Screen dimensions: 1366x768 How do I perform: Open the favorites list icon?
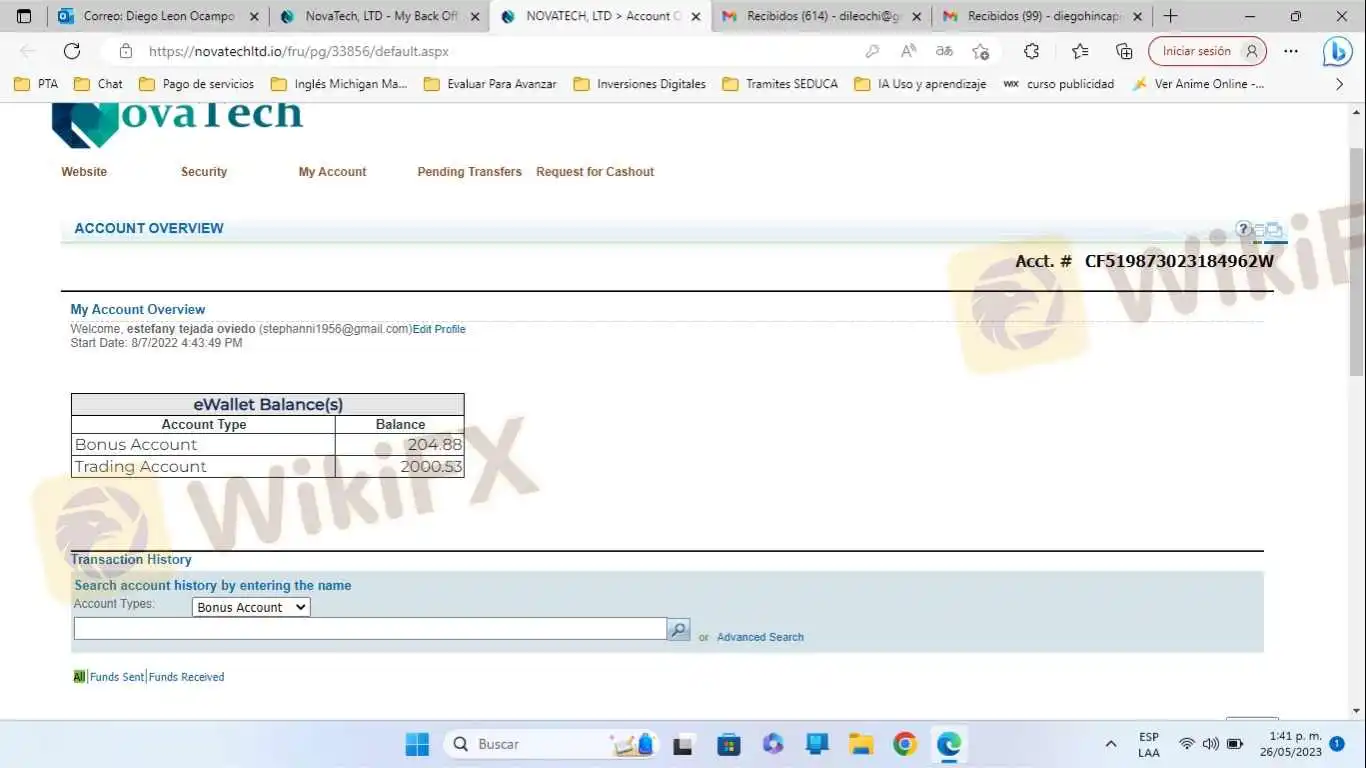(x=1080, y=51)
